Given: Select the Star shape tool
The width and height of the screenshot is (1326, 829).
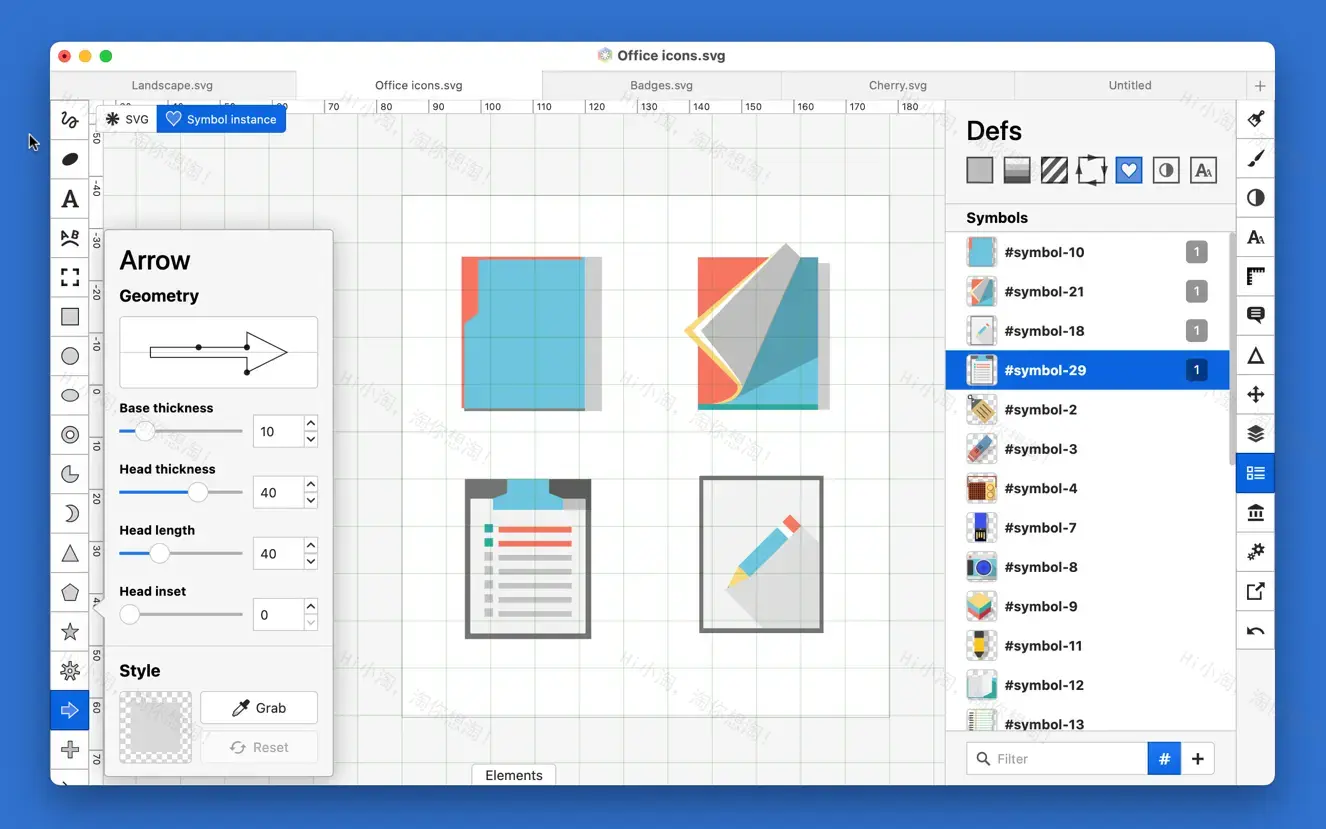Looking at the screenshot, I should point(70,631).
